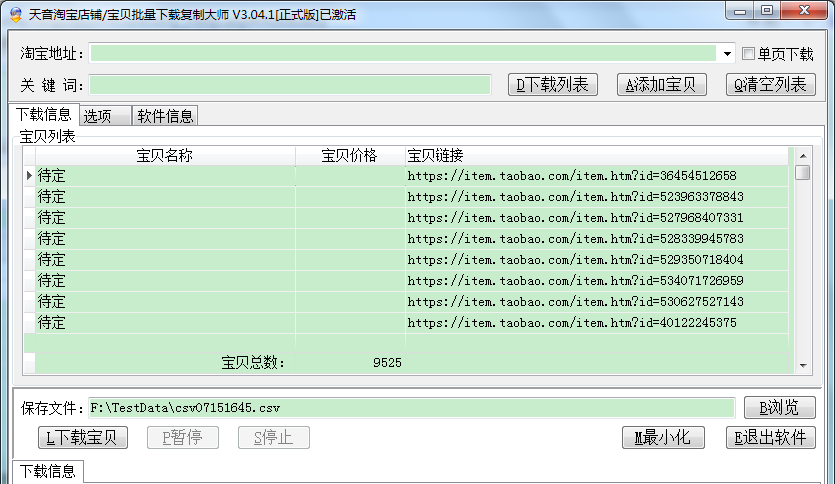The width and height of the screenshot is (835, 484).
Task: Click the 宝贝名称 column header
Action: tap(165, 155)
